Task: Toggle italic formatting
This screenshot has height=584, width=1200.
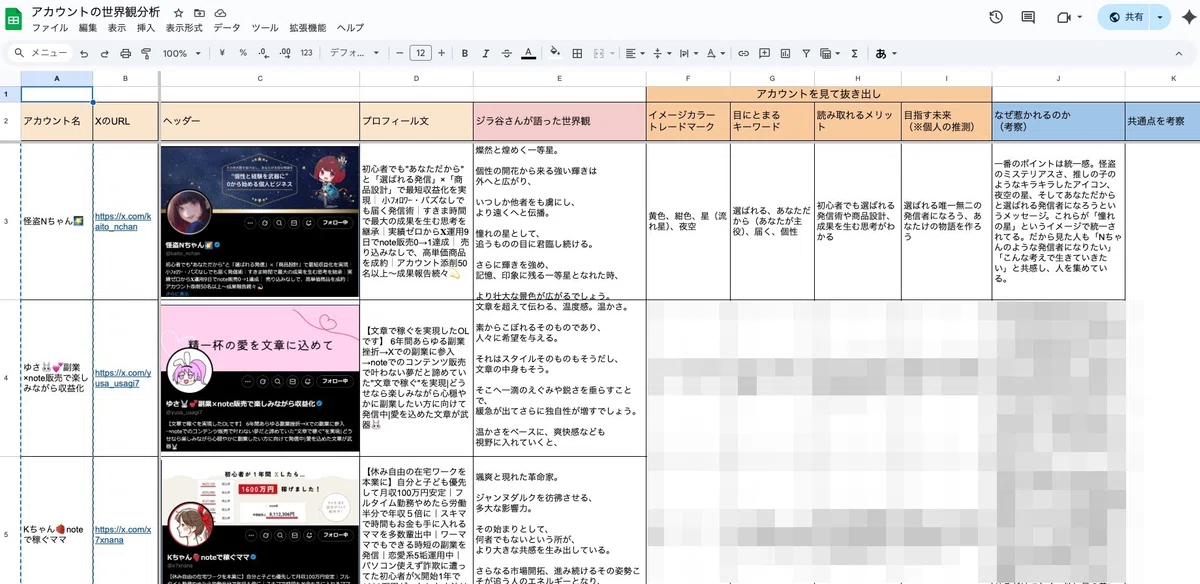Action: tap(486, 53)
